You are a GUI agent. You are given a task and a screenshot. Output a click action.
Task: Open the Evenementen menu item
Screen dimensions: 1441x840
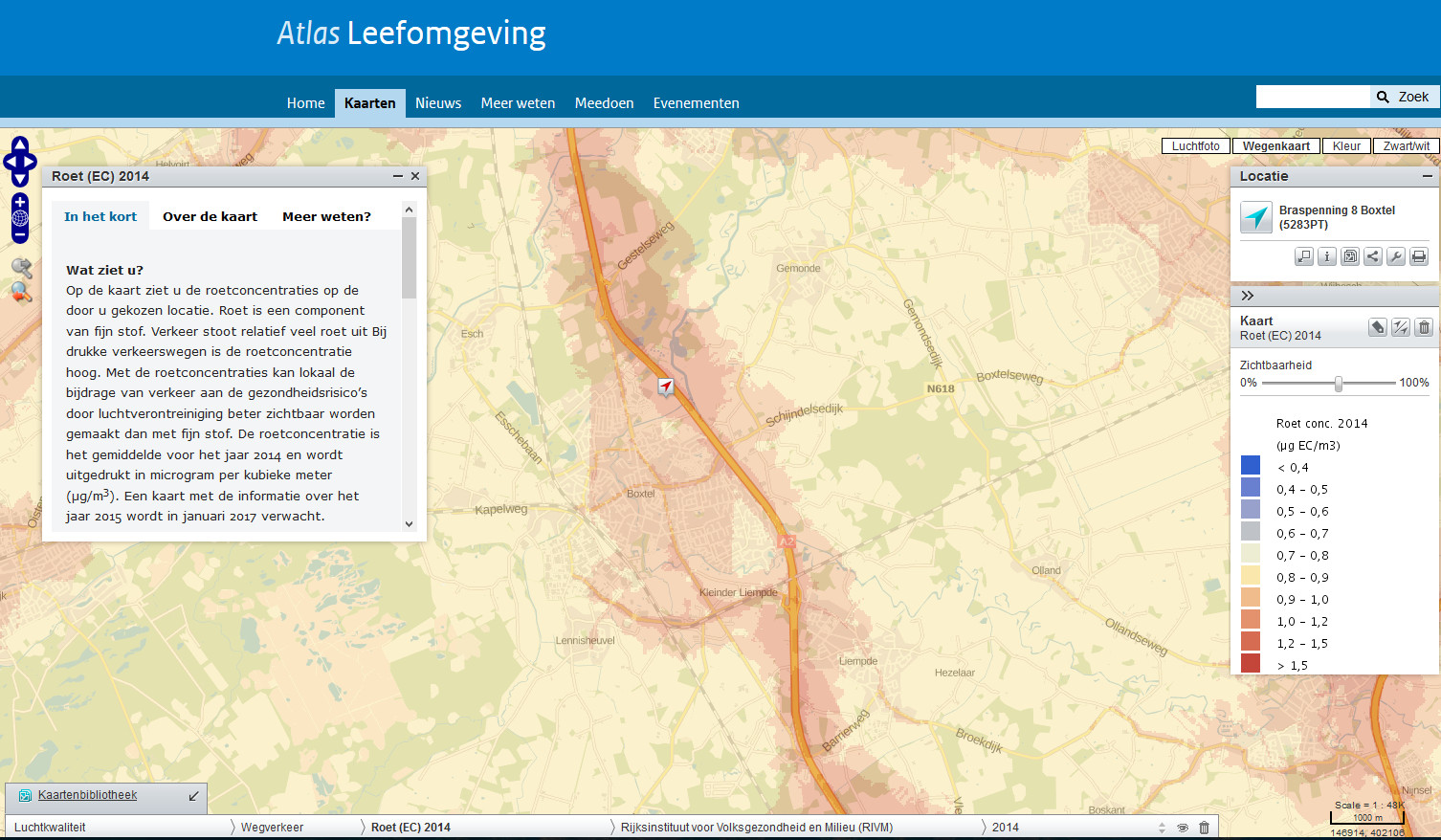click(x=696, y=103)
